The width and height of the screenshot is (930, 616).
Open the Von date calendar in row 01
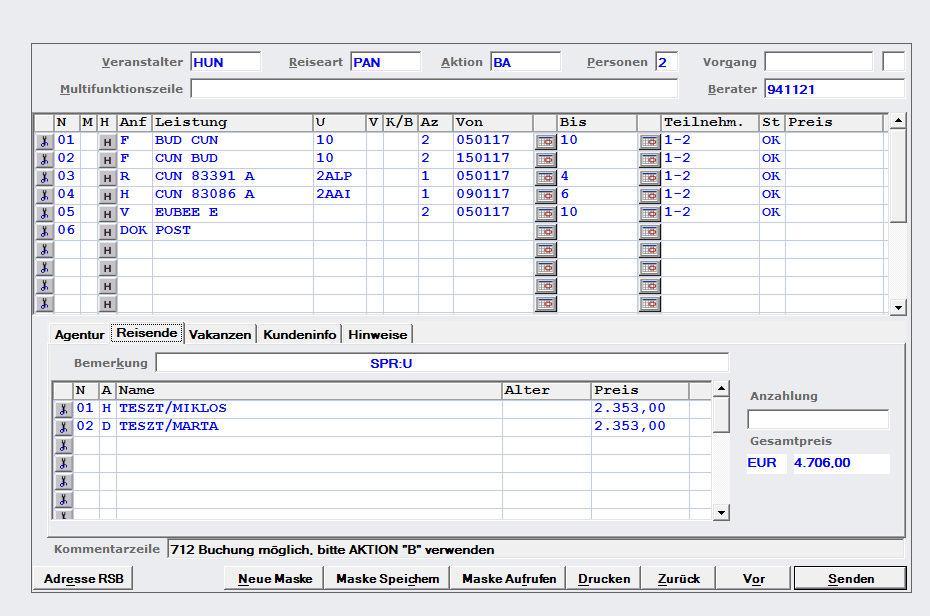546,142
